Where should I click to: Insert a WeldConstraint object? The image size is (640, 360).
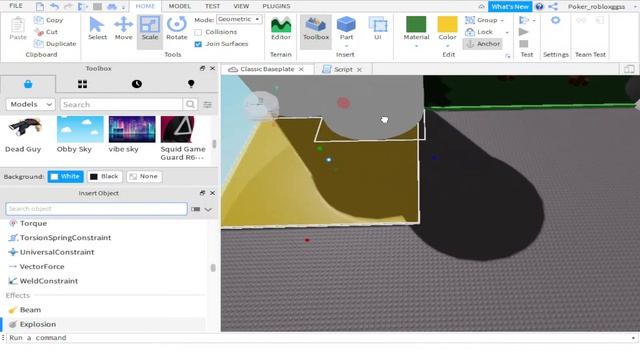coord(104,281)
